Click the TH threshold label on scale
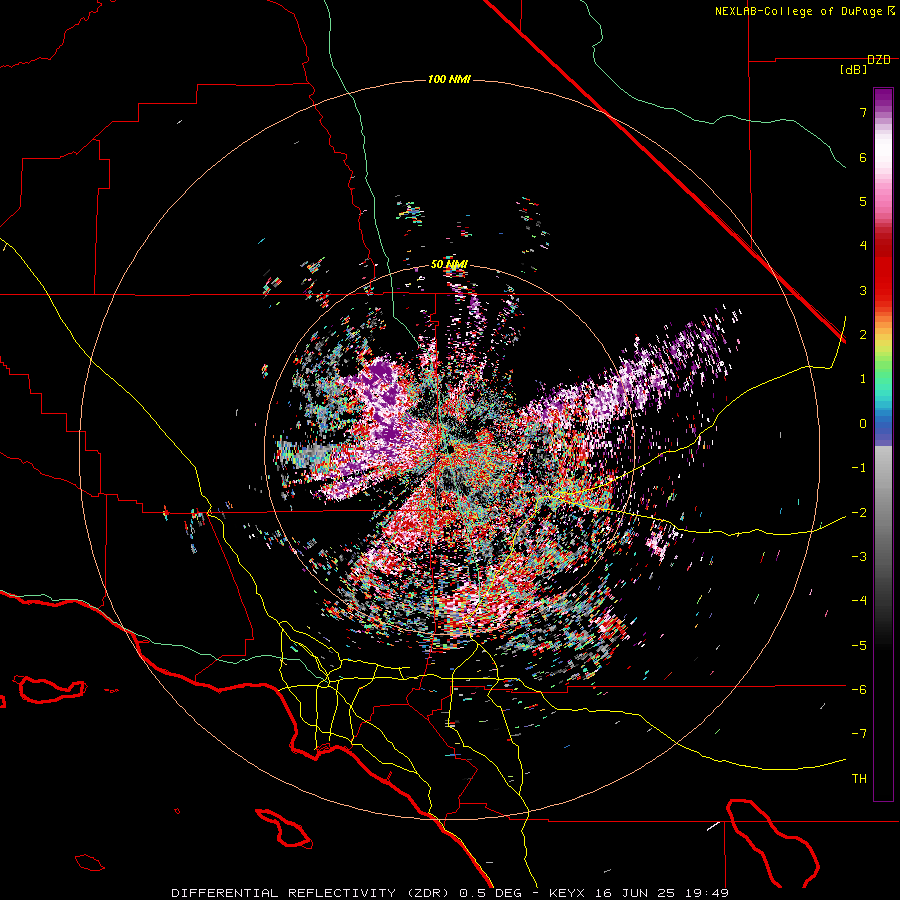Image resolution: width=900 pixels, height=900 pixels. 859,778
